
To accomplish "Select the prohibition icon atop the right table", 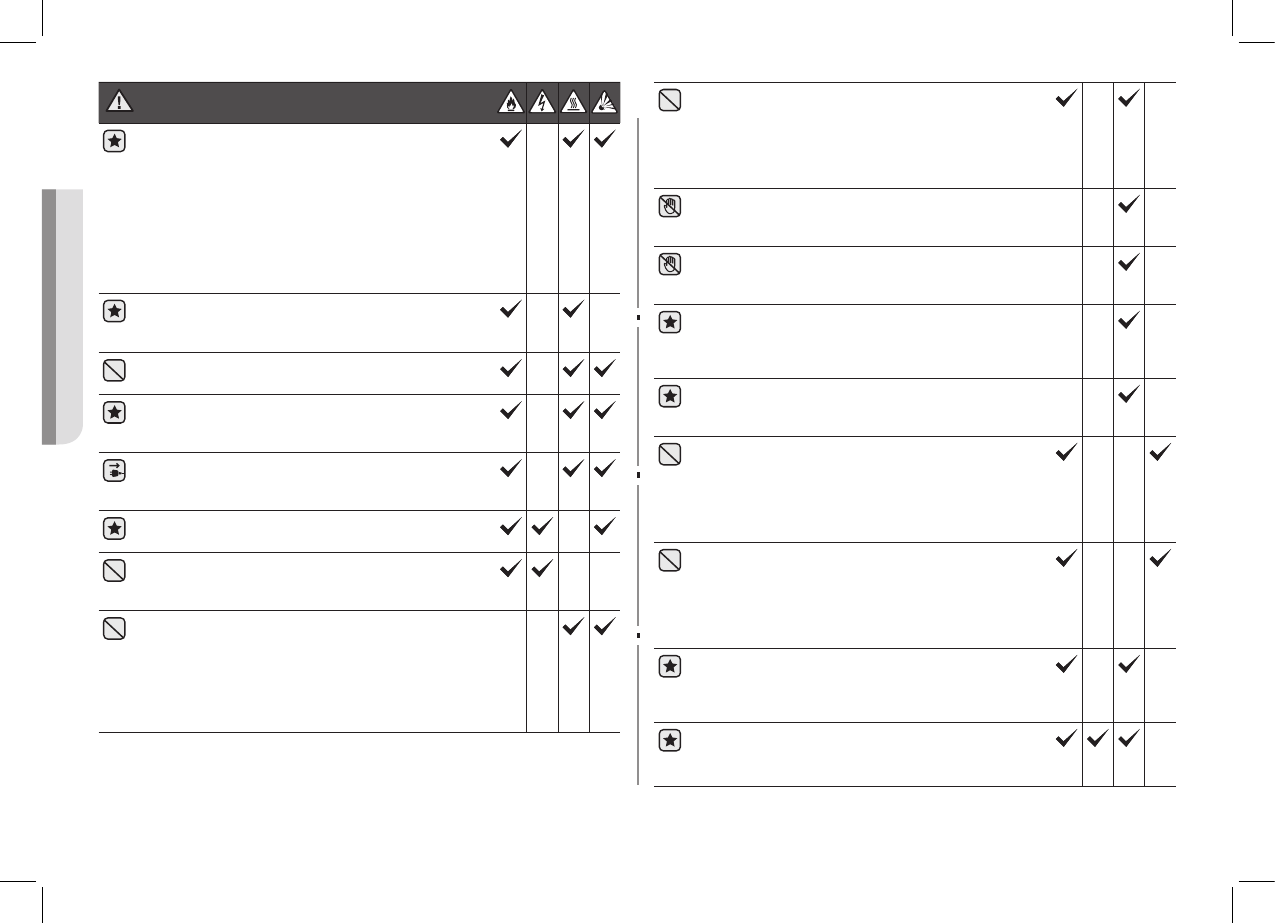I will [x=671, y=100].
